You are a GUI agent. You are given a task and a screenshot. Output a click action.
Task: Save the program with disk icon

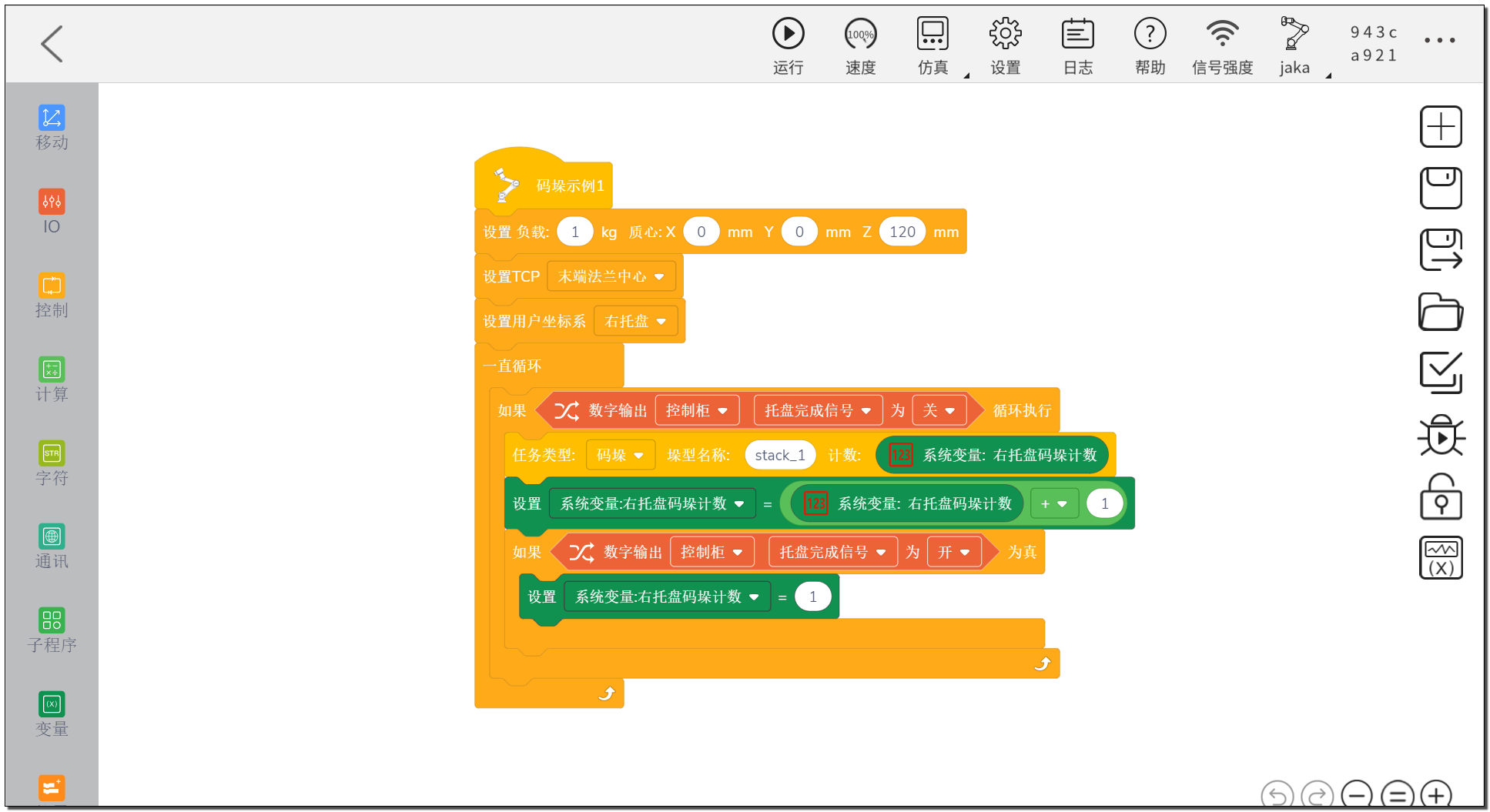1441,188
